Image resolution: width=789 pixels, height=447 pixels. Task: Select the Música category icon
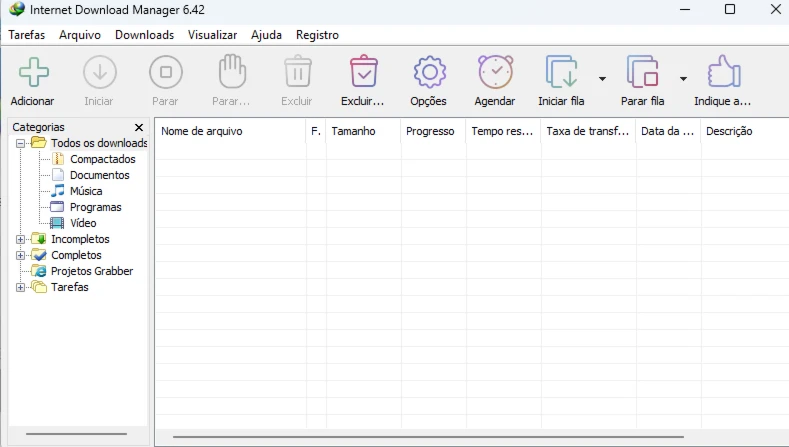[x=58, y=191]
